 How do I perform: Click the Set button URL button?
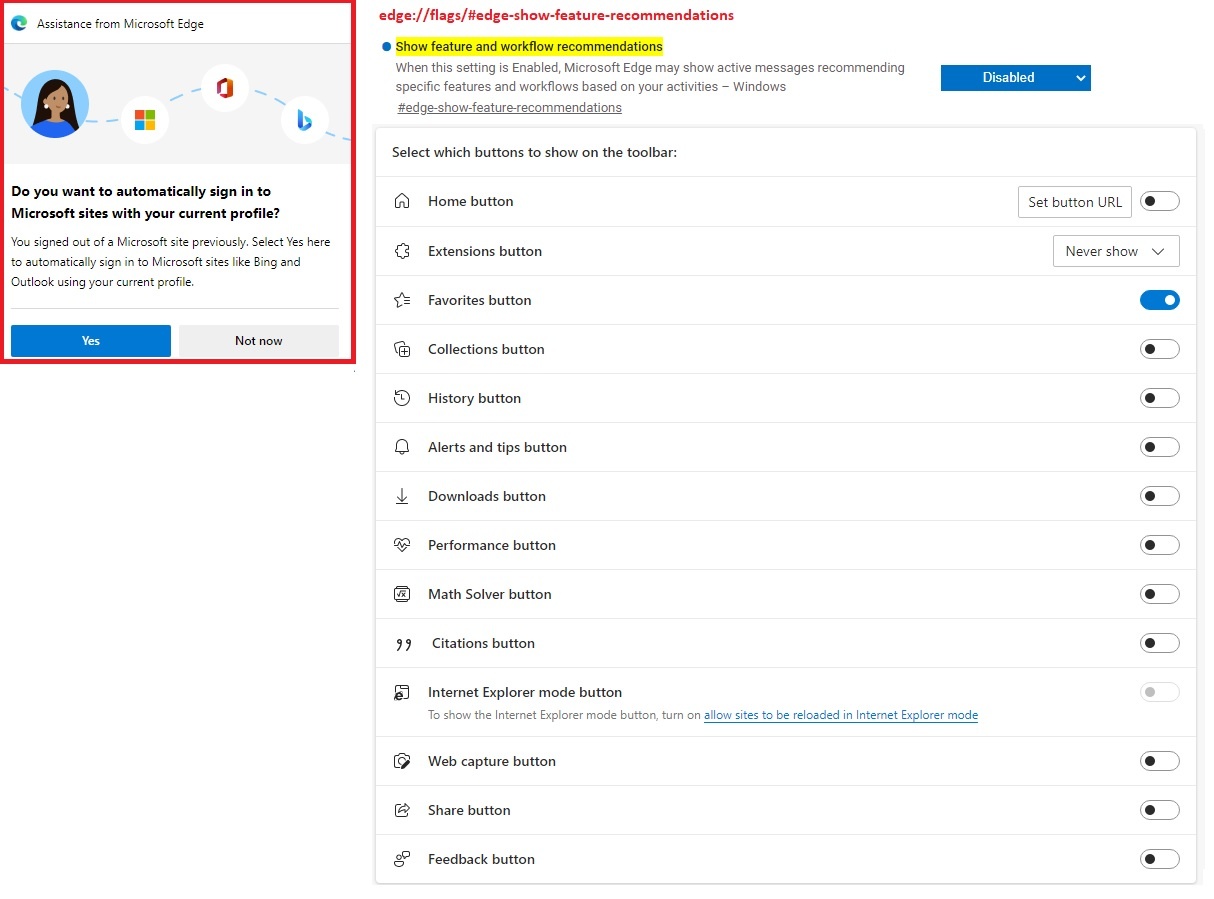click(x=1075, y=202)
